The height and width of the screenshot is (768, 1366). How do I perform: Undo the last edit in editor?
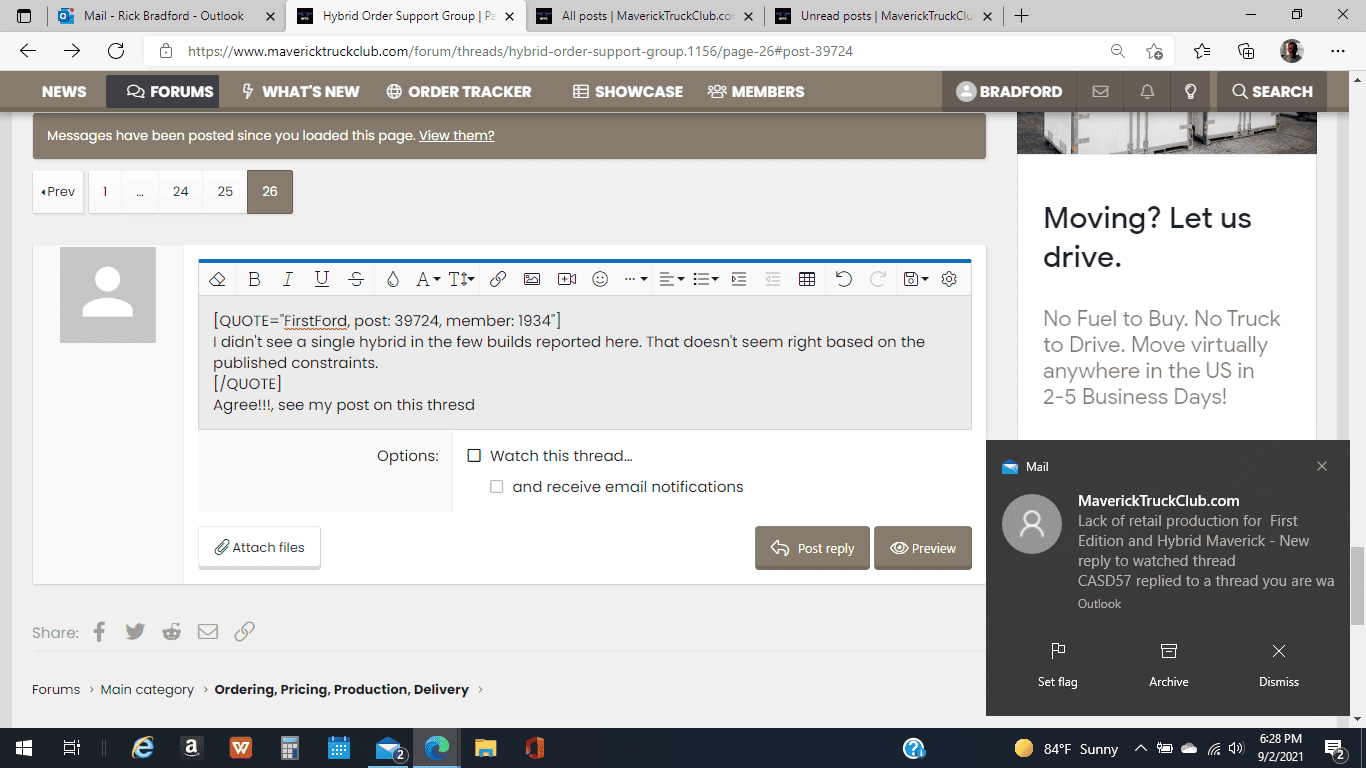(844, 280)
